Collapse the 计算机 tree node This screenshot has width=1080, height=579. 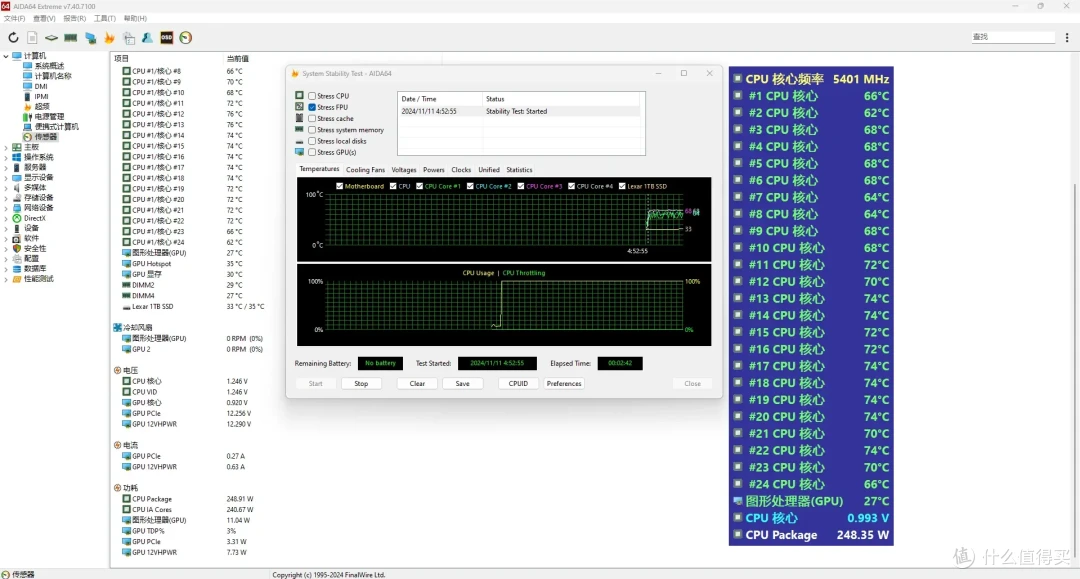coord(6,56)
